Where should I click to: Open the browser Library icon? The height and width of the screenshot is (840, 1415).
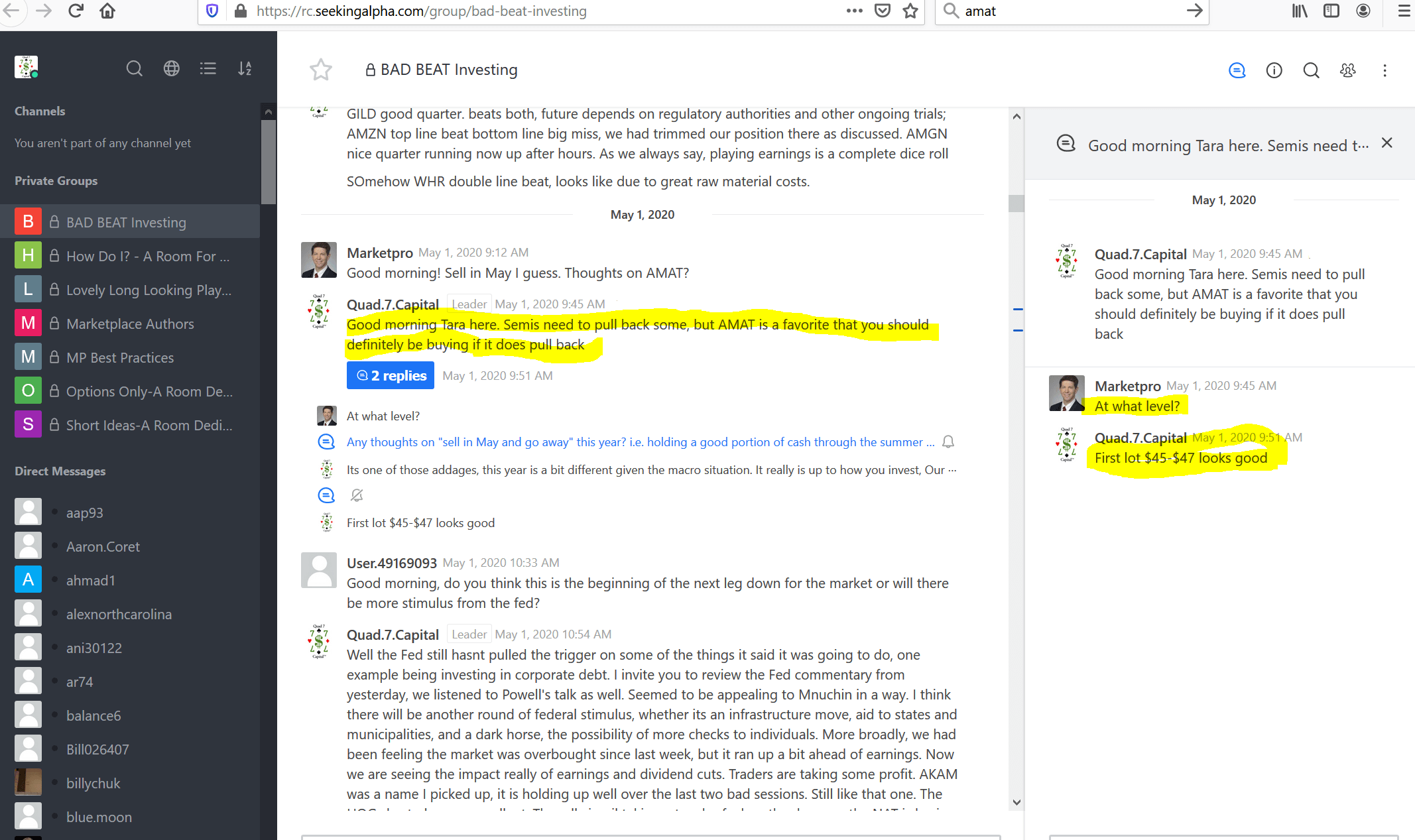pos(1300,11)
